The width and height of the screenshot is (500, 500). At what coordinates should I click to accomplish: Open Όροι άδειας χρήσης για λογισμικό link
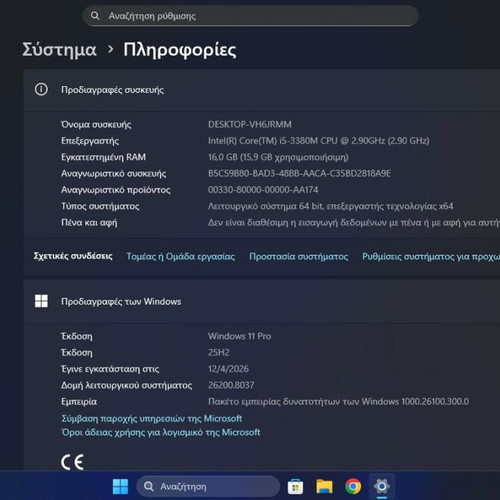pyautogui.click(x=161, y=432)
